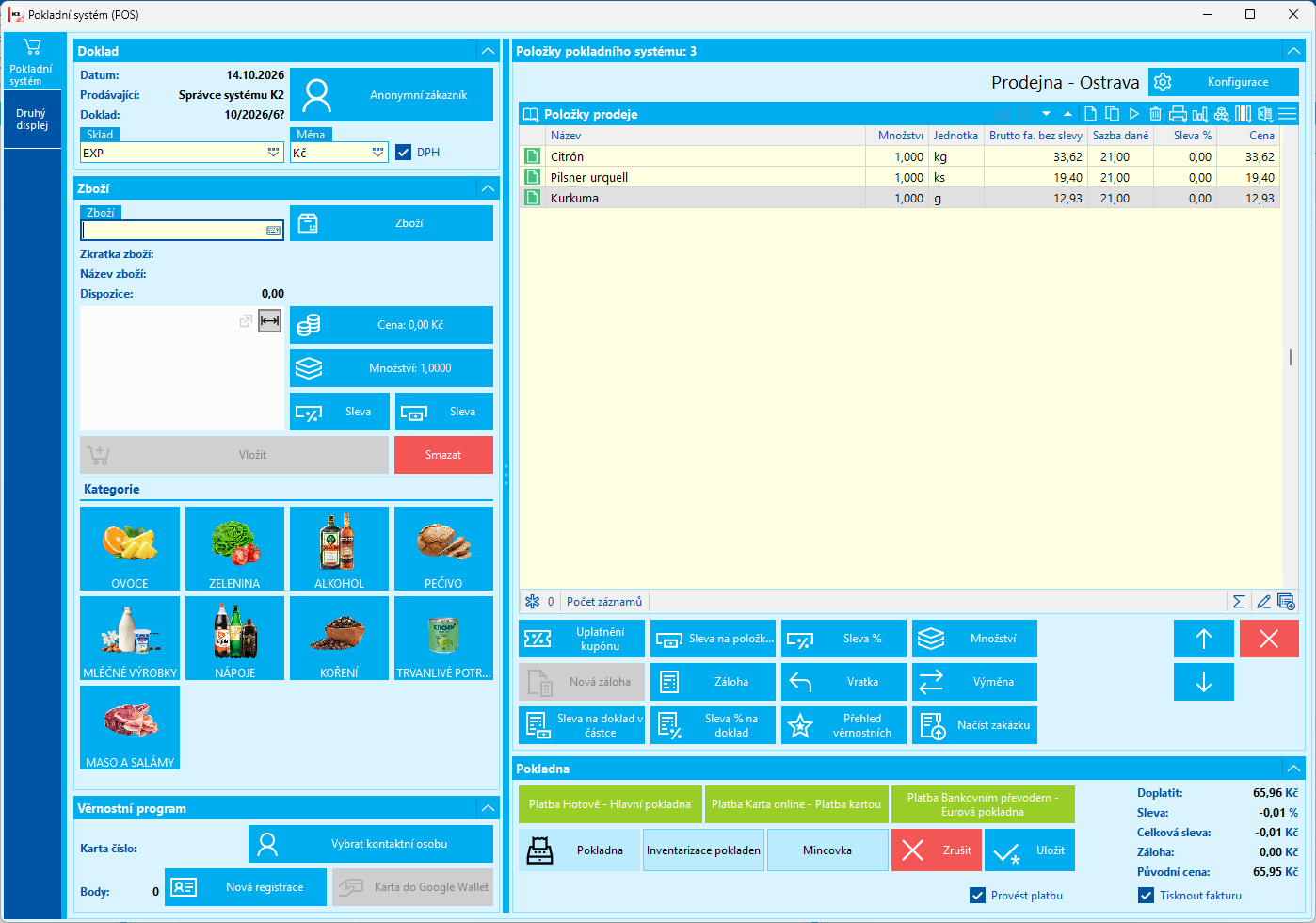The image size is (1316, 923).
Task: Click the Anonymní zákazník button
Action: point(392,95)
